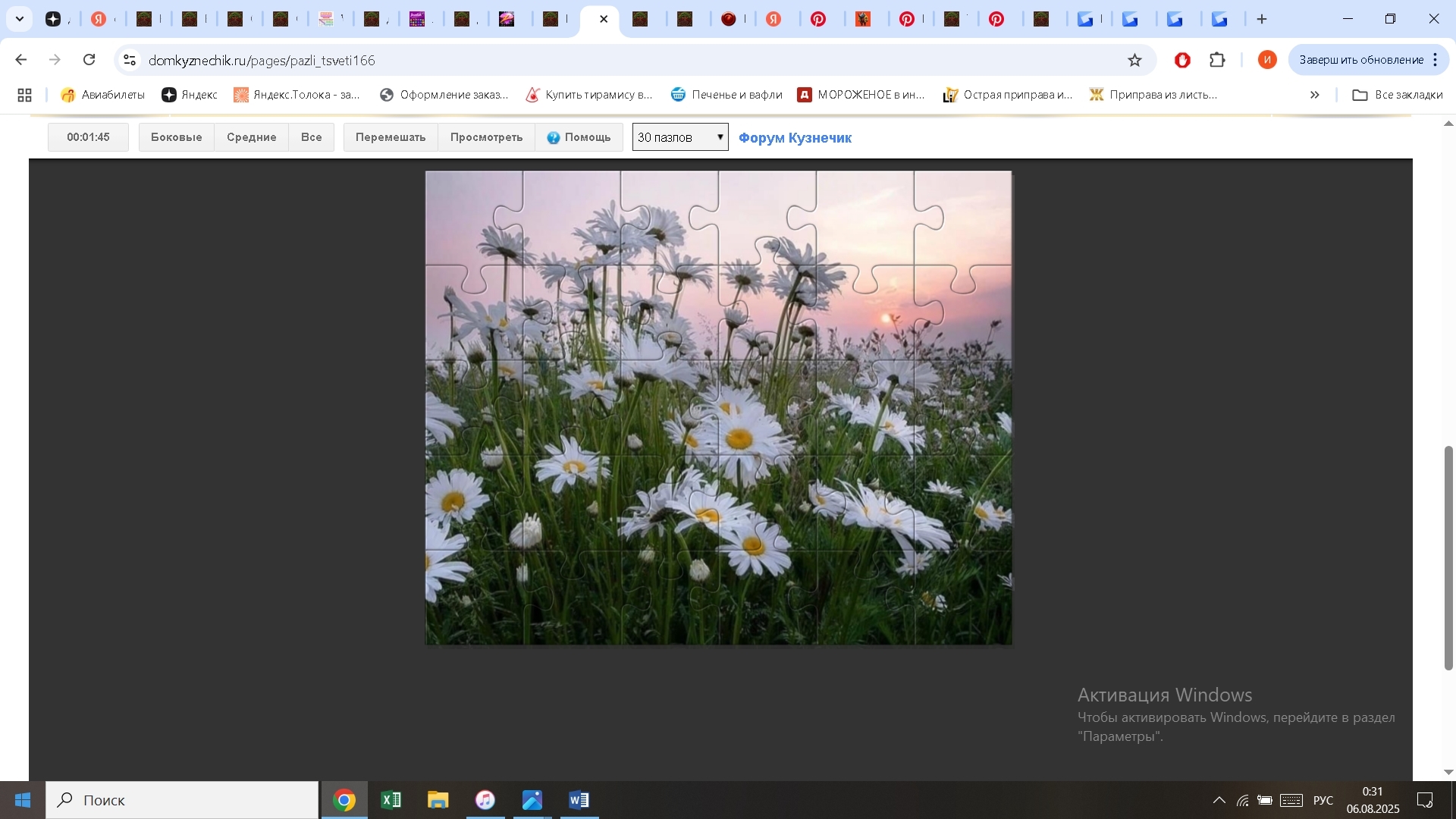Click the Все pieces button
Screen dimensions: 1456x819
pos(311,137)
